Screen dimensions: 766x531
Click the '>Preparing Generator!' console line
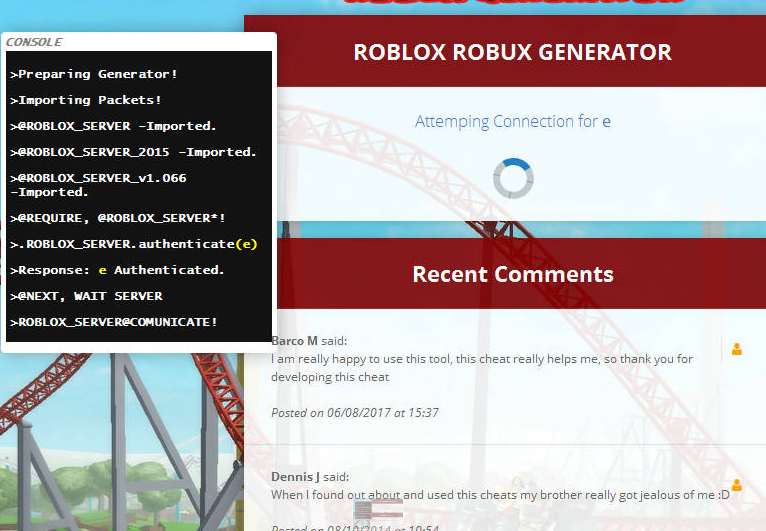pyautogui.click(x=94, y=74)
